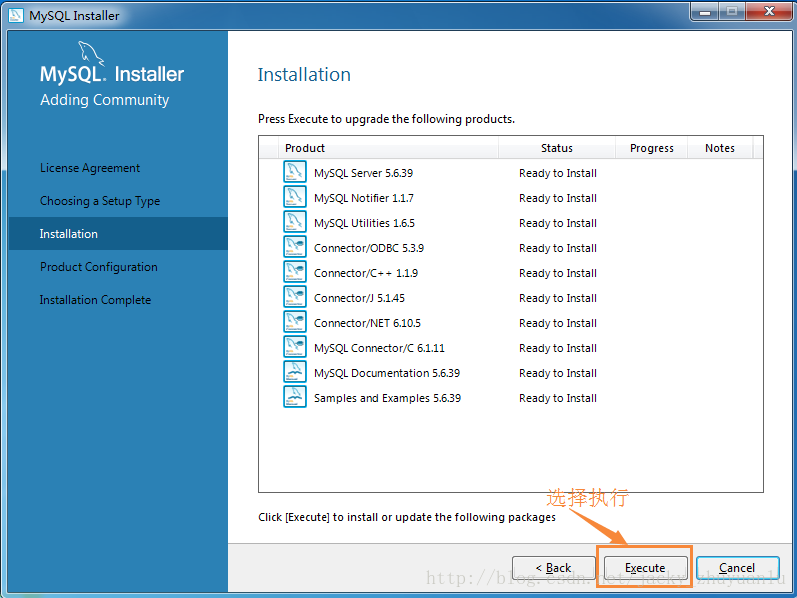Select the Connector/J 5.1.45 row text
This screenshot has height=598, width=797.
(359, 298)
